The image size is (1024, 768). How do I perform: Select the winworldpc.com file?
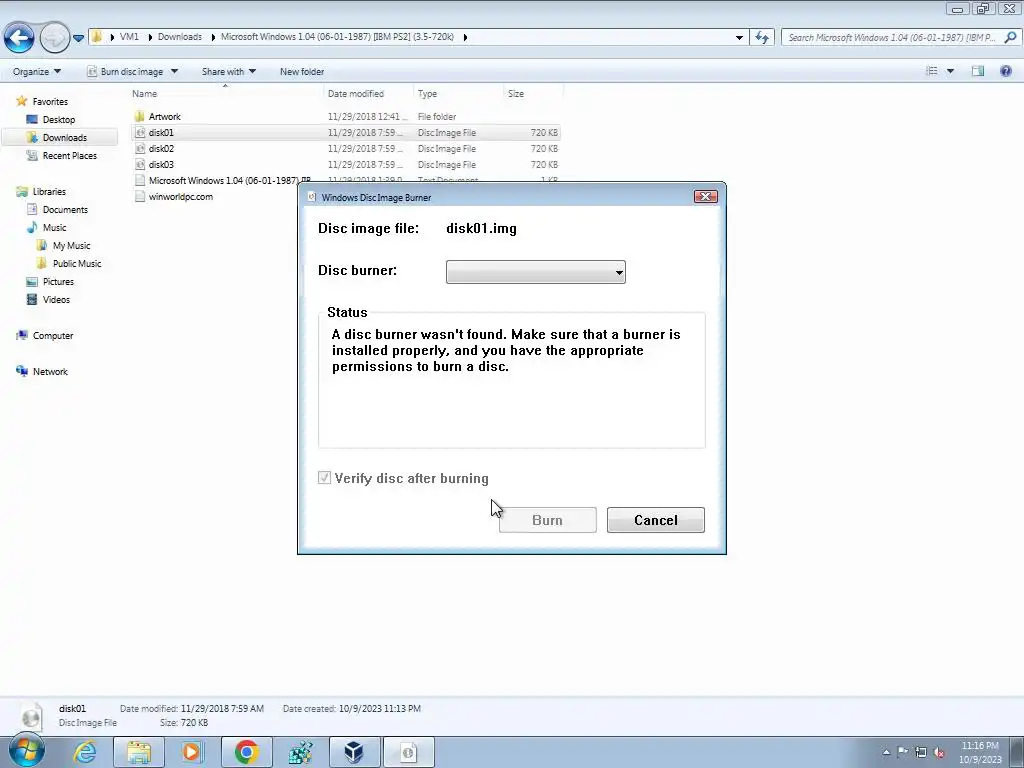(x=174, y=197)
